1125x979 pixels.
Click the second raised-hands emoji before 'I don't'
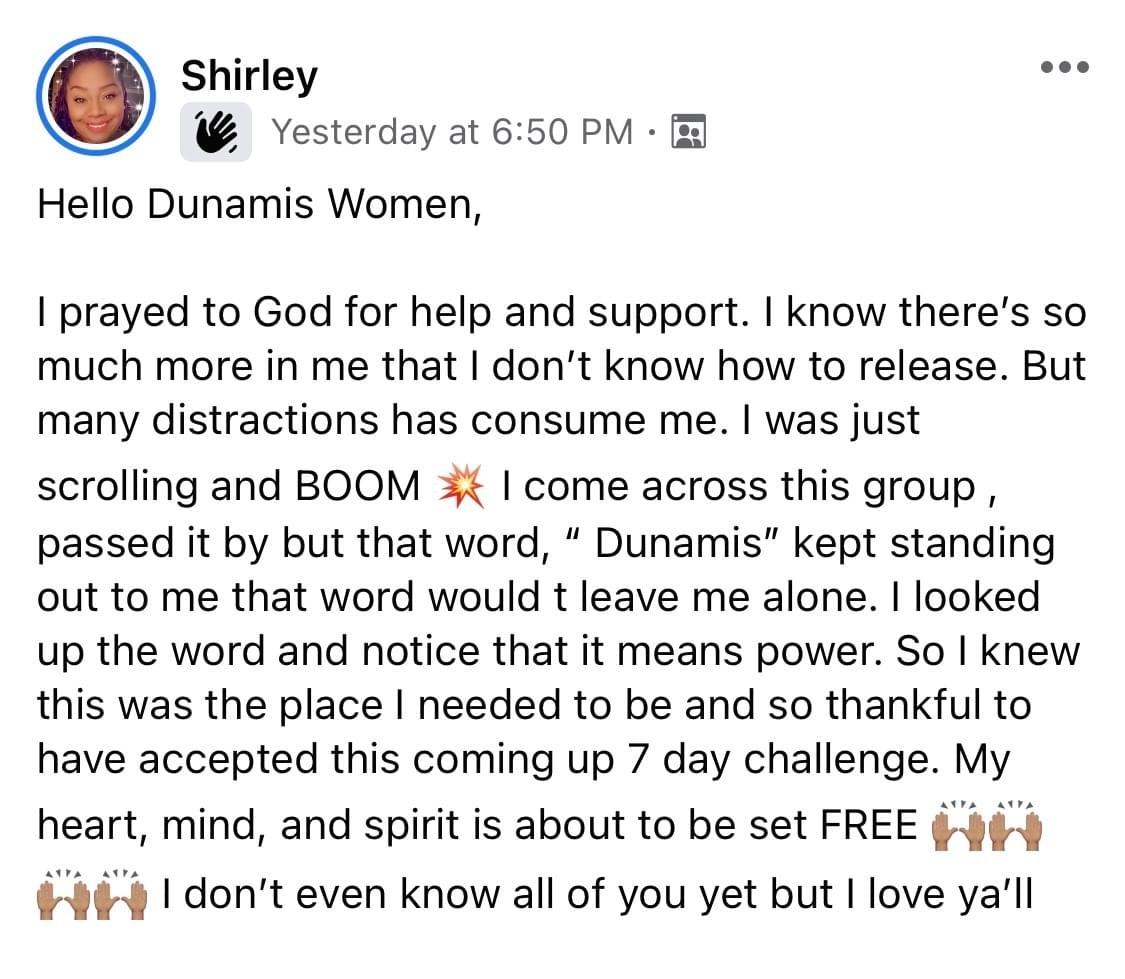(x=121, y=895)
